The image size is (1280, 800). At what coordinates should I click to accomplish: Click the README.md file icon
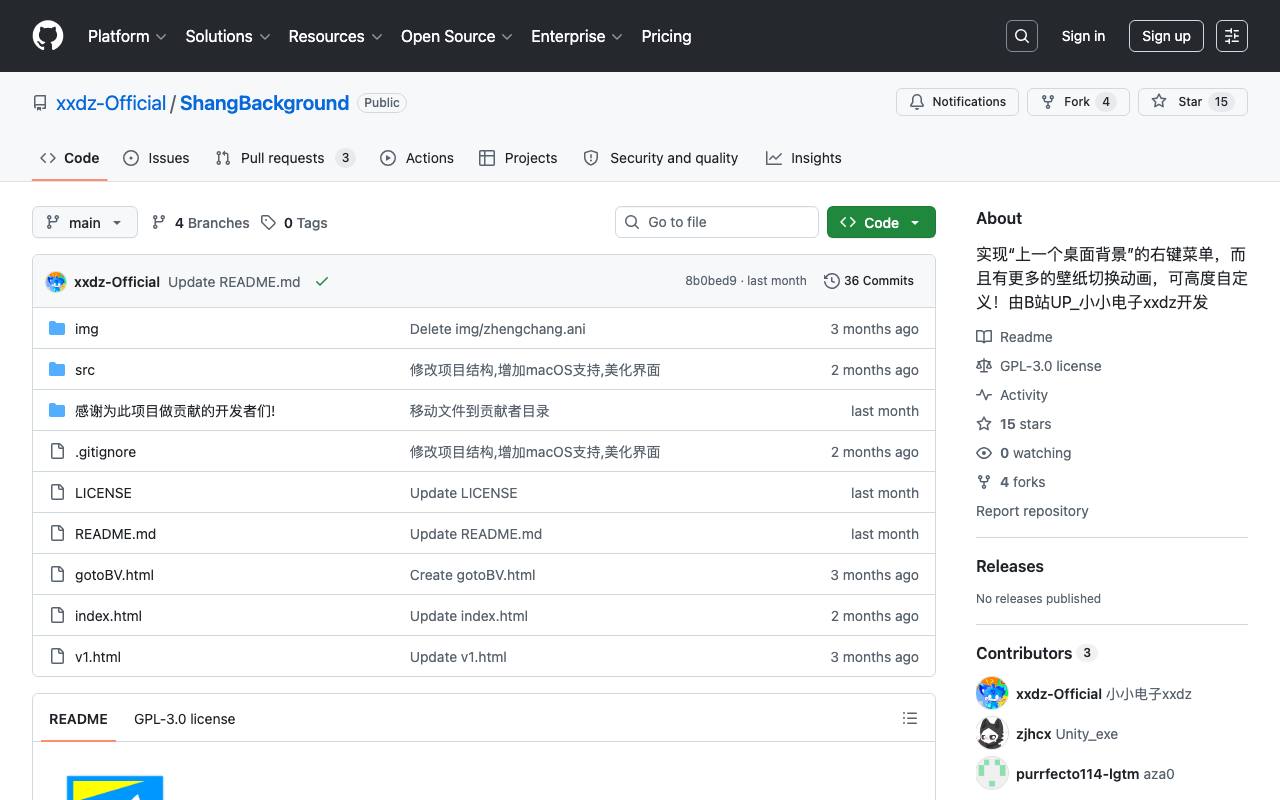pos(57,534)
